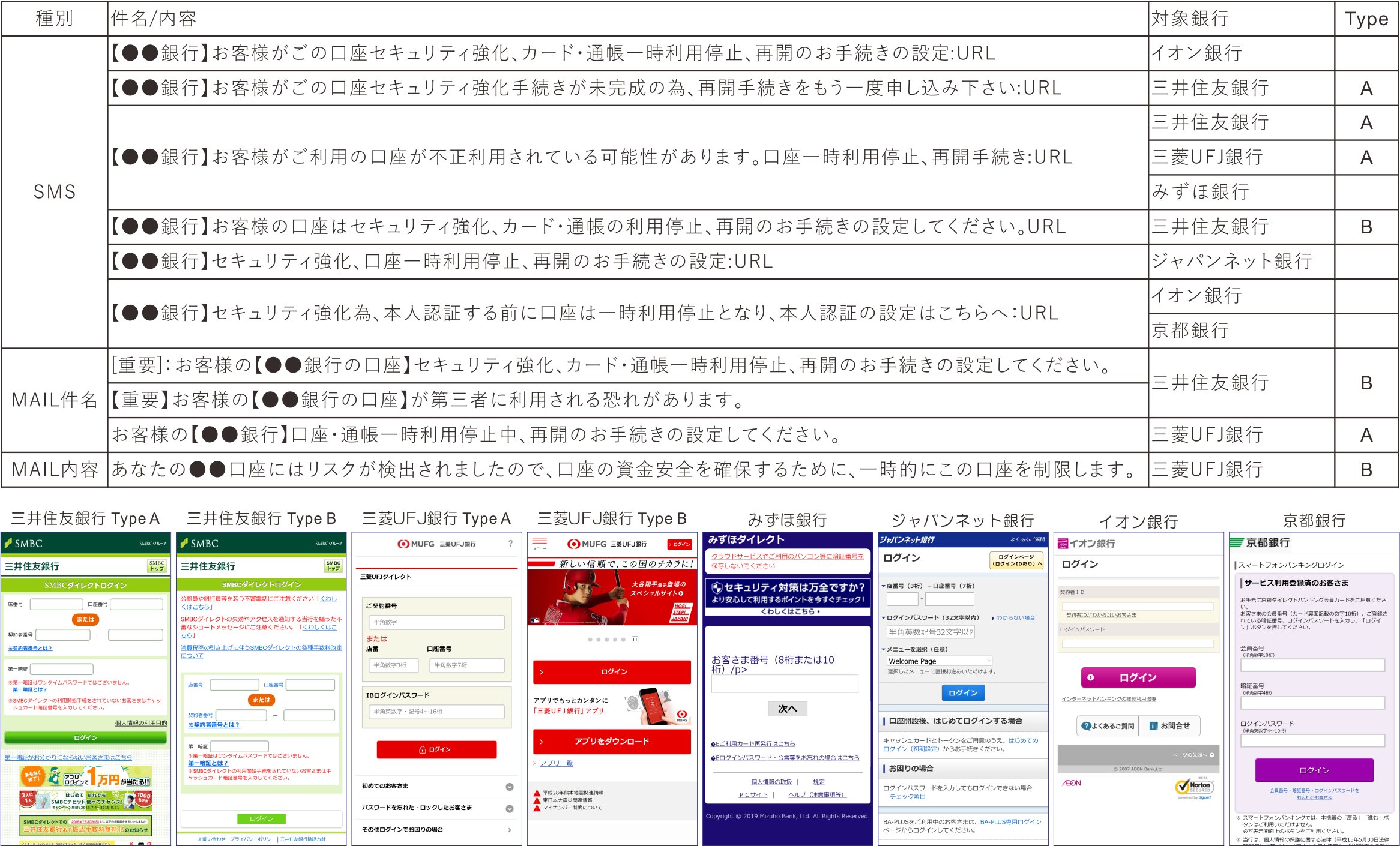The height and width of the screenshot is (846, 1400).
Task: Click the MUFG logo on 三菱UFJ銀行 Type A
Action: pos(436,544)
